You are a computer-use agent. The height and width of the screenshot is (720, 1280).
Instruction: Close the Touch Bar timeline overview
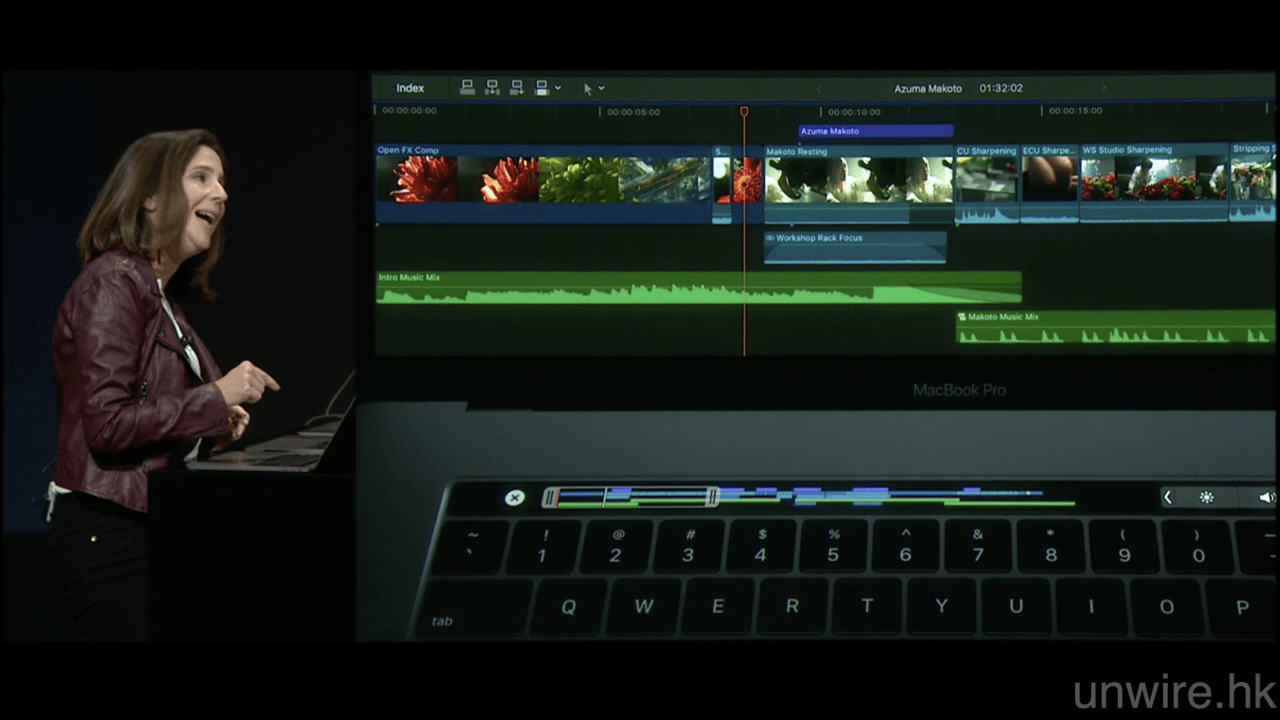pyautogui.click(x=514, y=497)
